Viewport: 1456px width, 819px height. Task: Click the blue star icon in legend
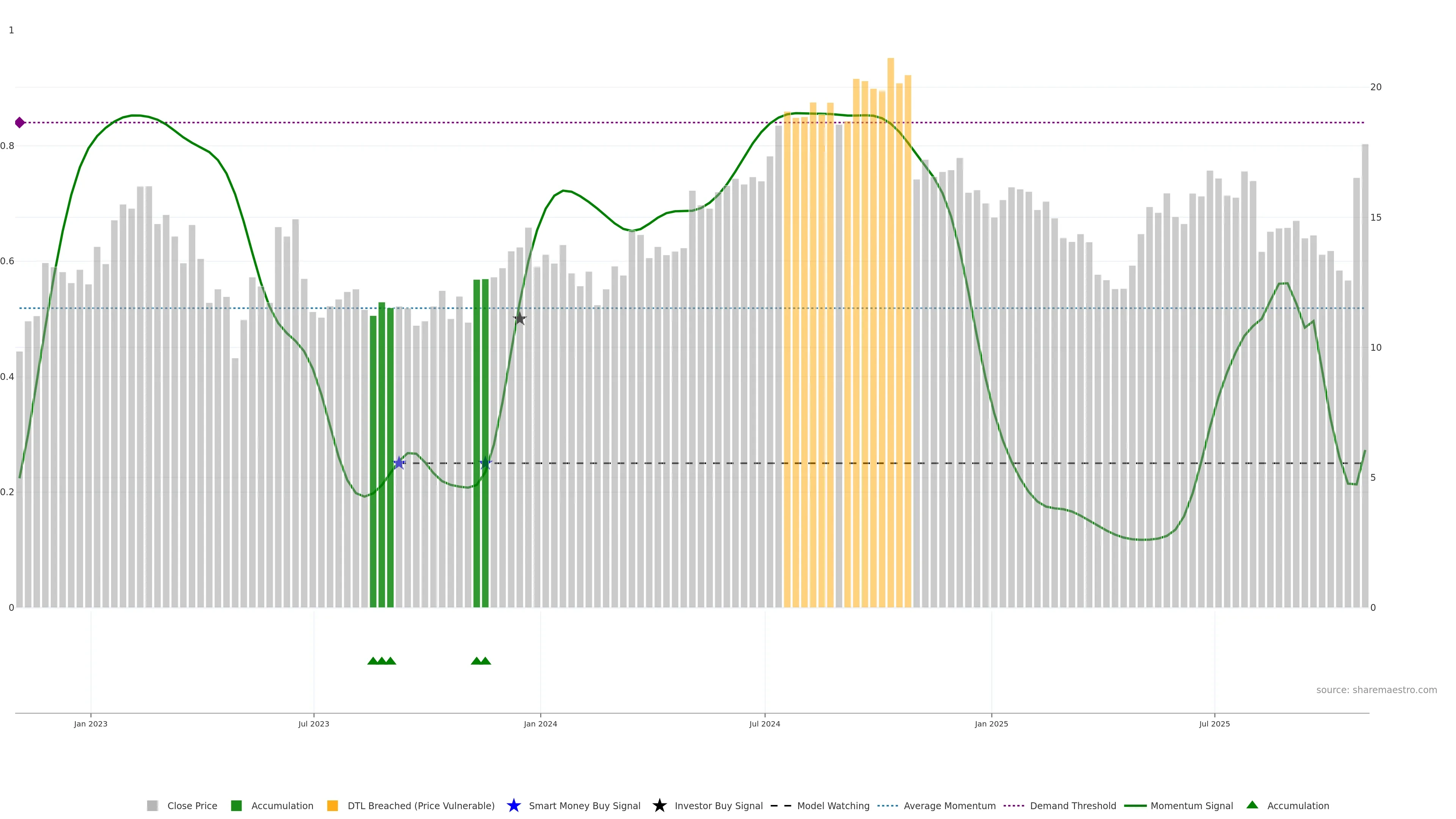point(513,805)
